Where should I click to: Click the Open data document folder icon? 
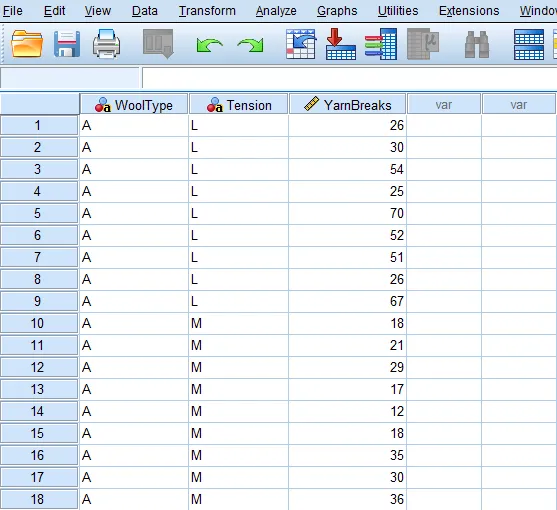click(27, 44)
